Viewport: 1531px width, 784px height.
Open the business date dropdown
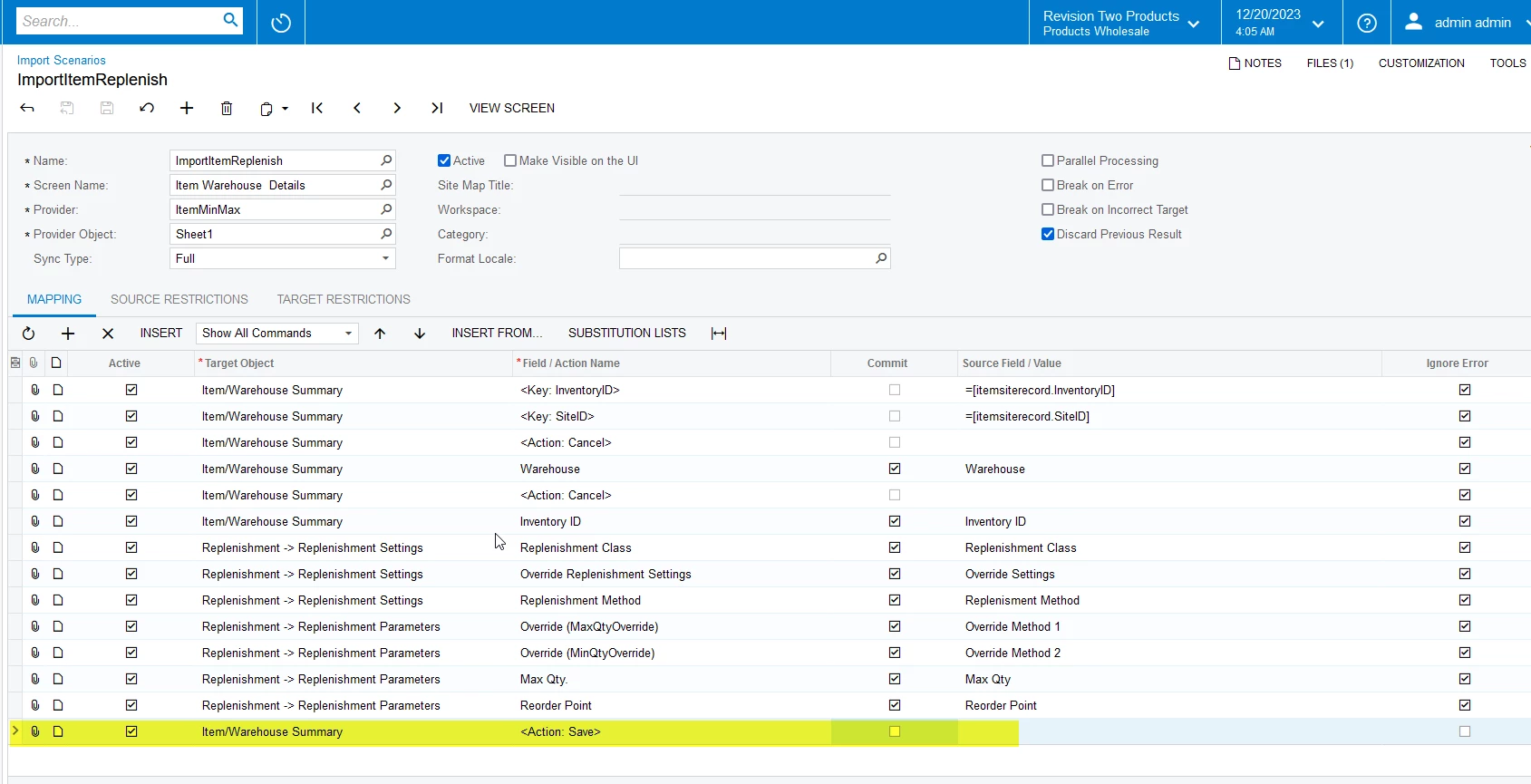1280,23
